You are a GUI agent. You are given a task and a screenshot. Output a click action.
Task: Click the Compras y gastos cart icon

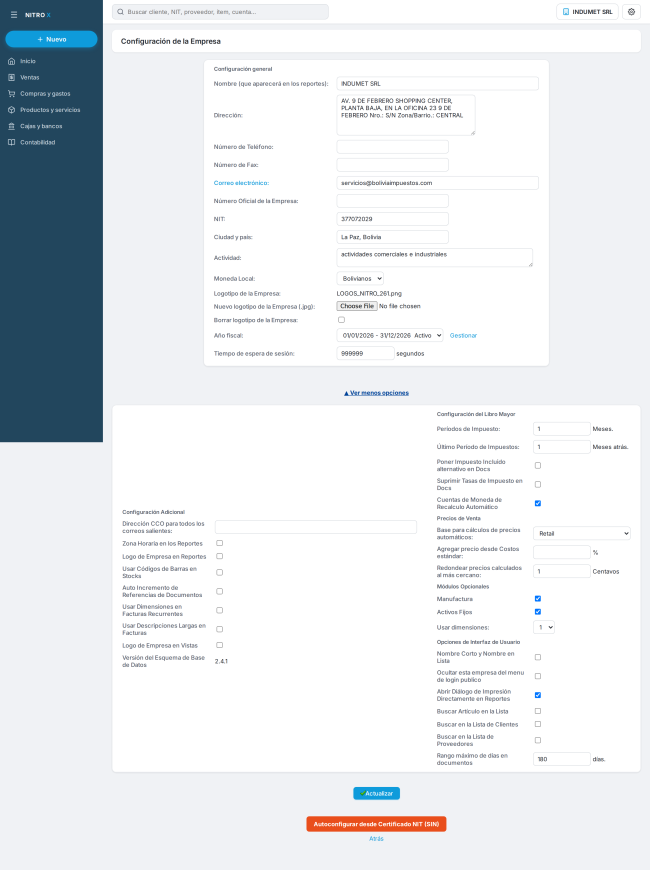click(11, 94)
